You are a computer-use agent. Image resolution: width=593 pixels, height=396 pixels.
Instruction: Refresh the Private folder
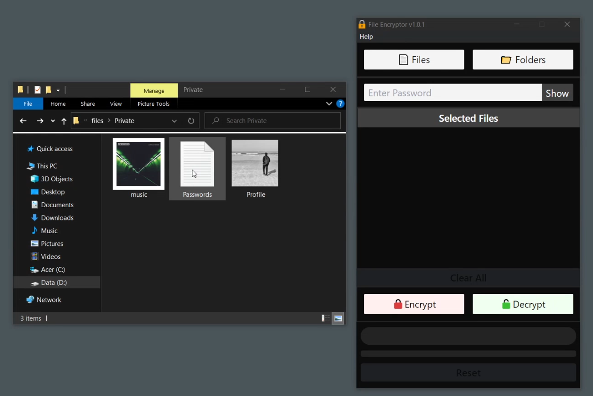[191, 121]
